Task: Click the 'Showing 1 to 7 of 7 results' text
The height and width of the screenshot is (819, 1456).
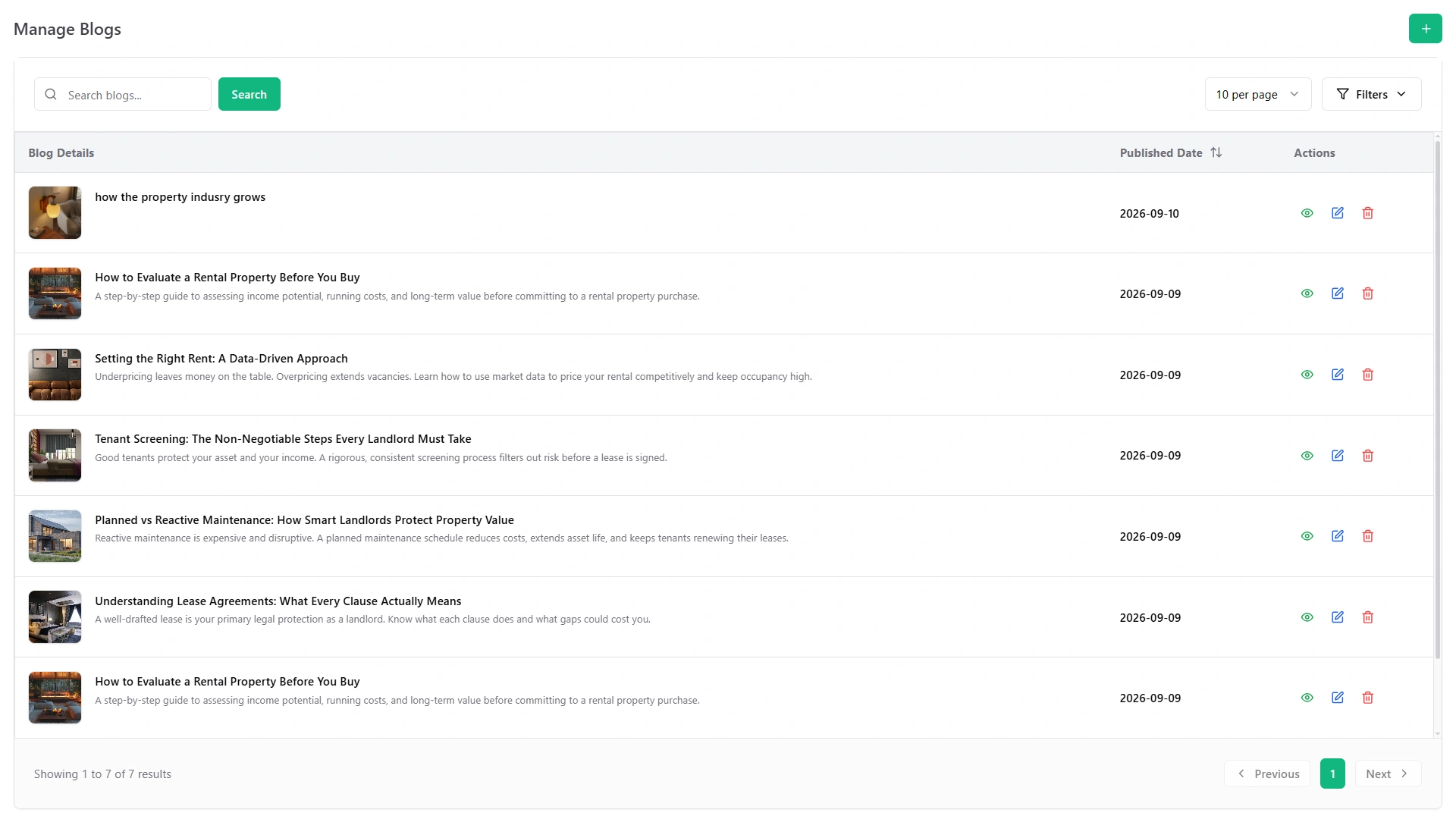Action: click(102, 774)
